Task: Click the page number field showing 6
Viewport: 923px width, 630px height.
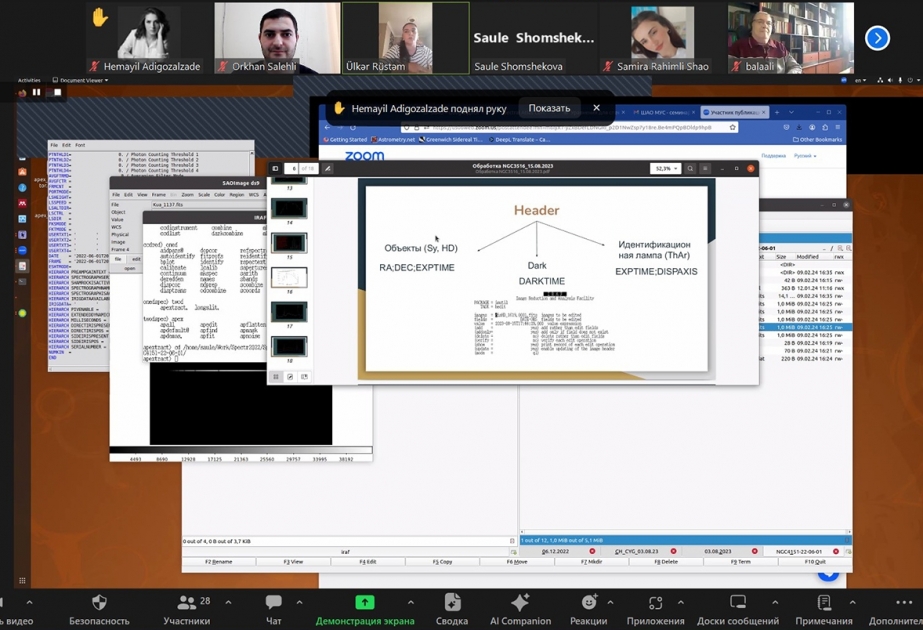Action: (293, 168)
